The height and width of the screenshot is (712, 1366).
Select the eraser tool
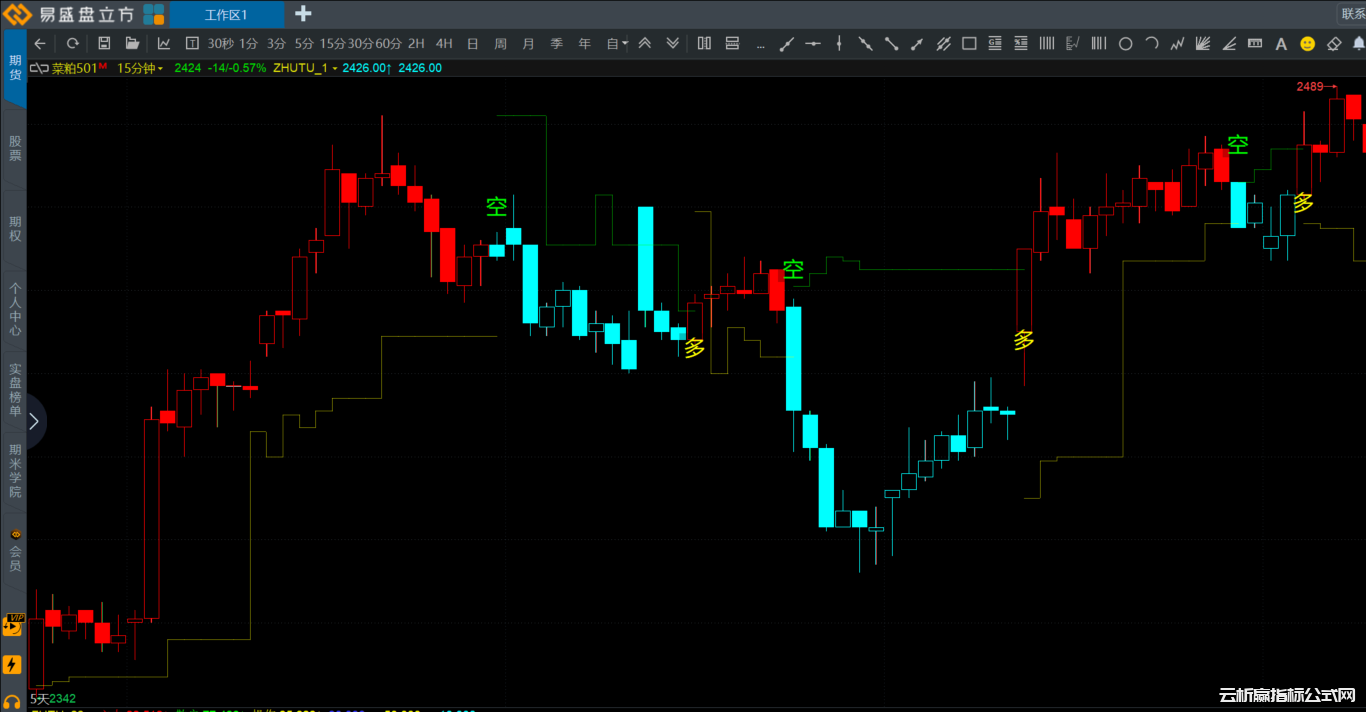tap(1333, 43)
